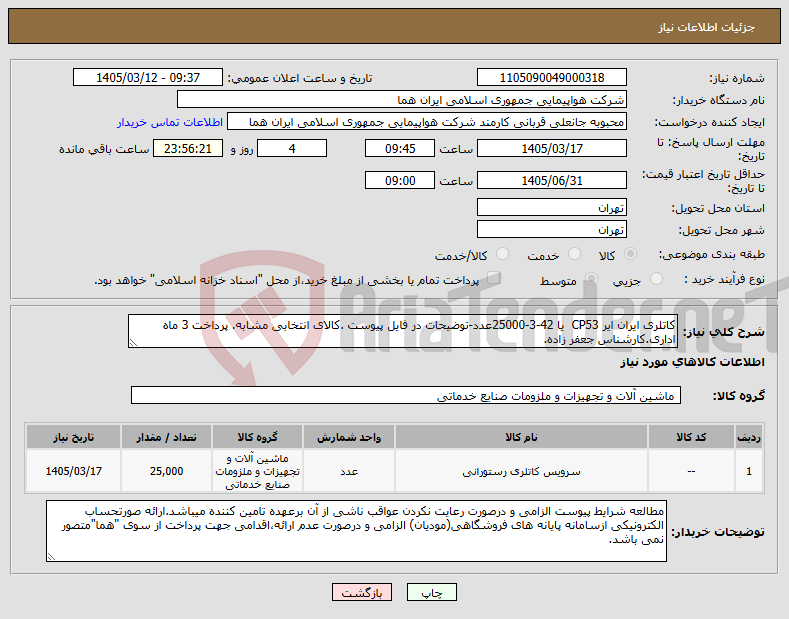This screenshot has height=619, width=789.
Task: Select the خدمت radio button
Action: [x=574, y=254]
